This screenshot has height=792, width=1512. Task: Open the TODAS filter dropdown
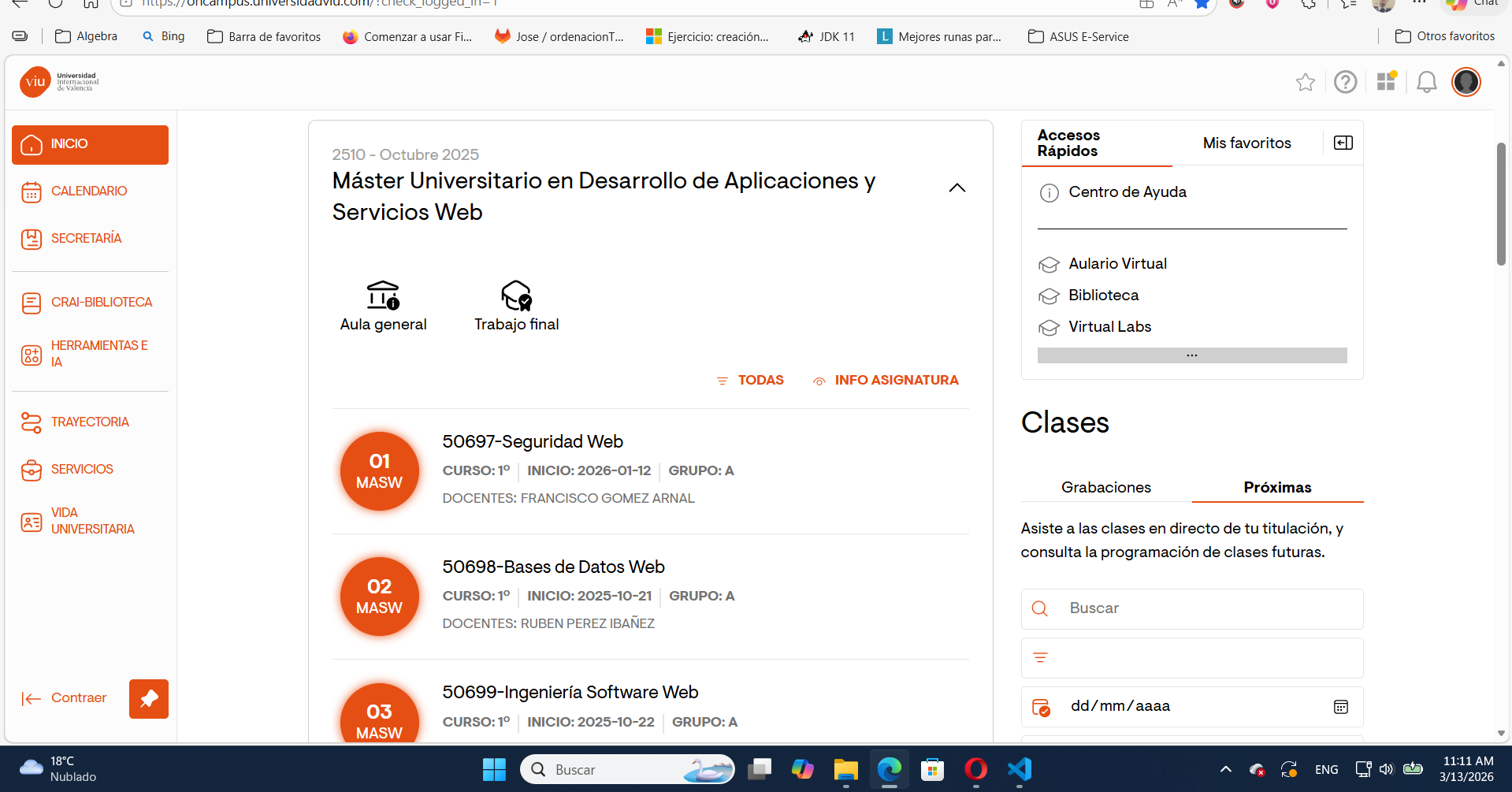(750, 381)
